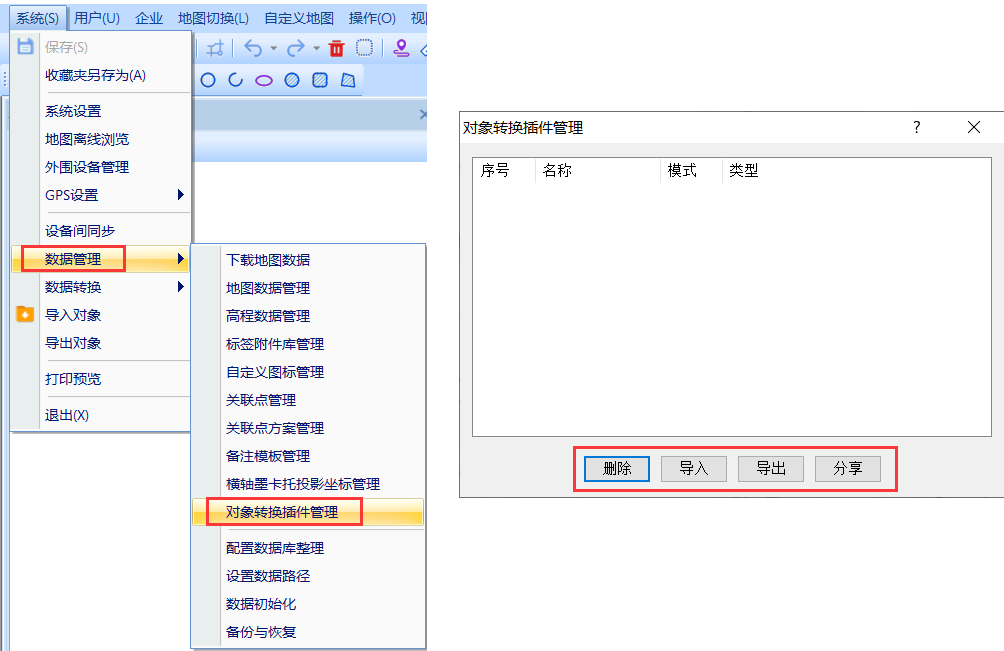Open the dropdown arrow beside undo
The image size is (1004, 651).
pyautogui.click(x=273, y=48)
